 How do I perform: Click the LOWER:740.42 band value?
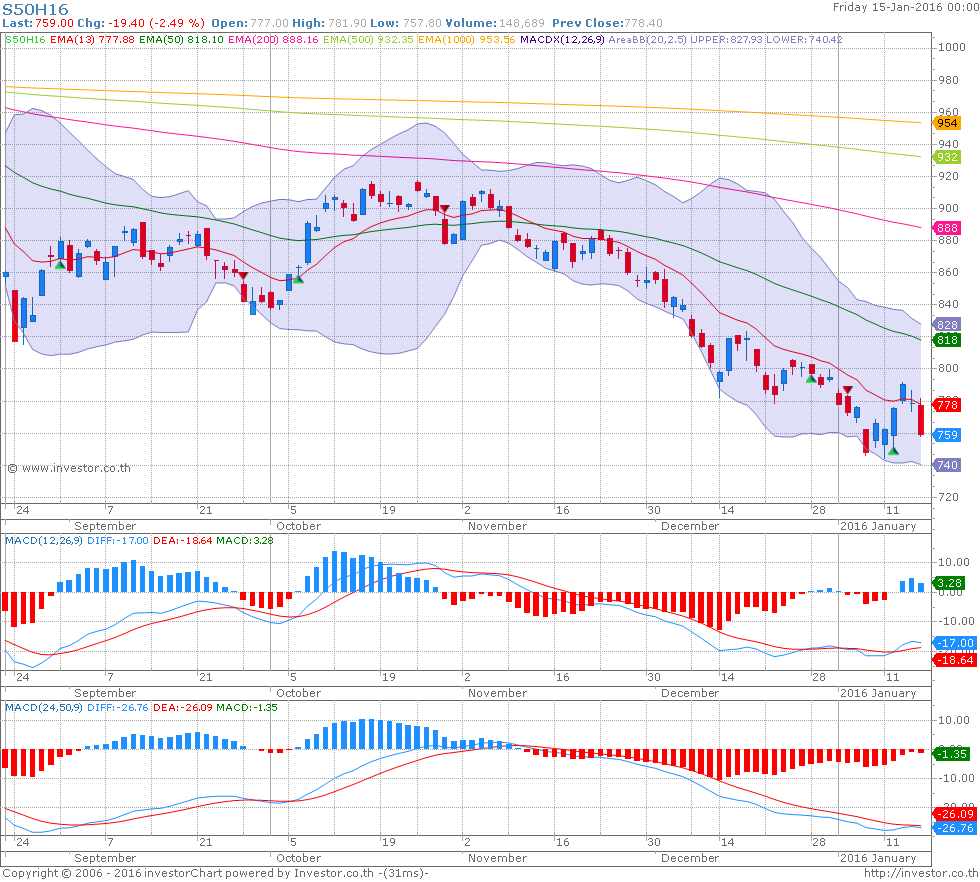click(x=804, y=39)
